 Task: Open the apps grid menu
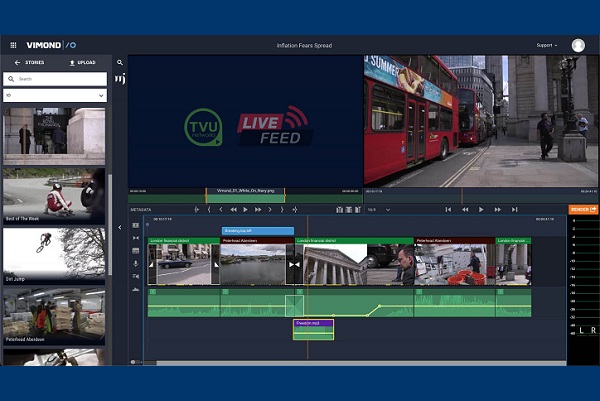coord(13,45)
